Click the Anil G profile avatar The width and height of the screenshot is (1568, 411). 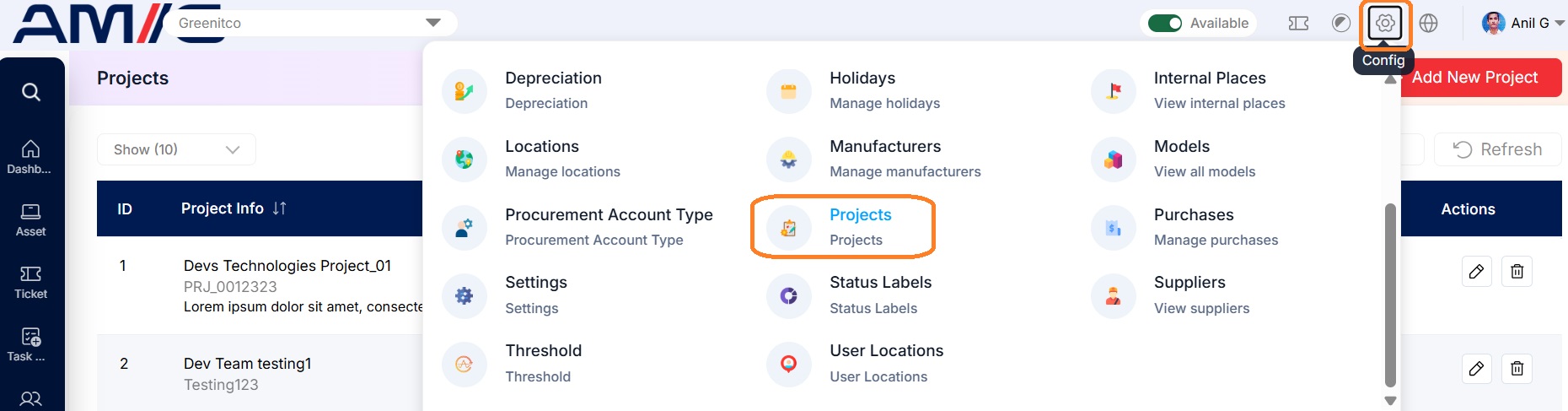pyautogui.click(x=1493, y=23)
